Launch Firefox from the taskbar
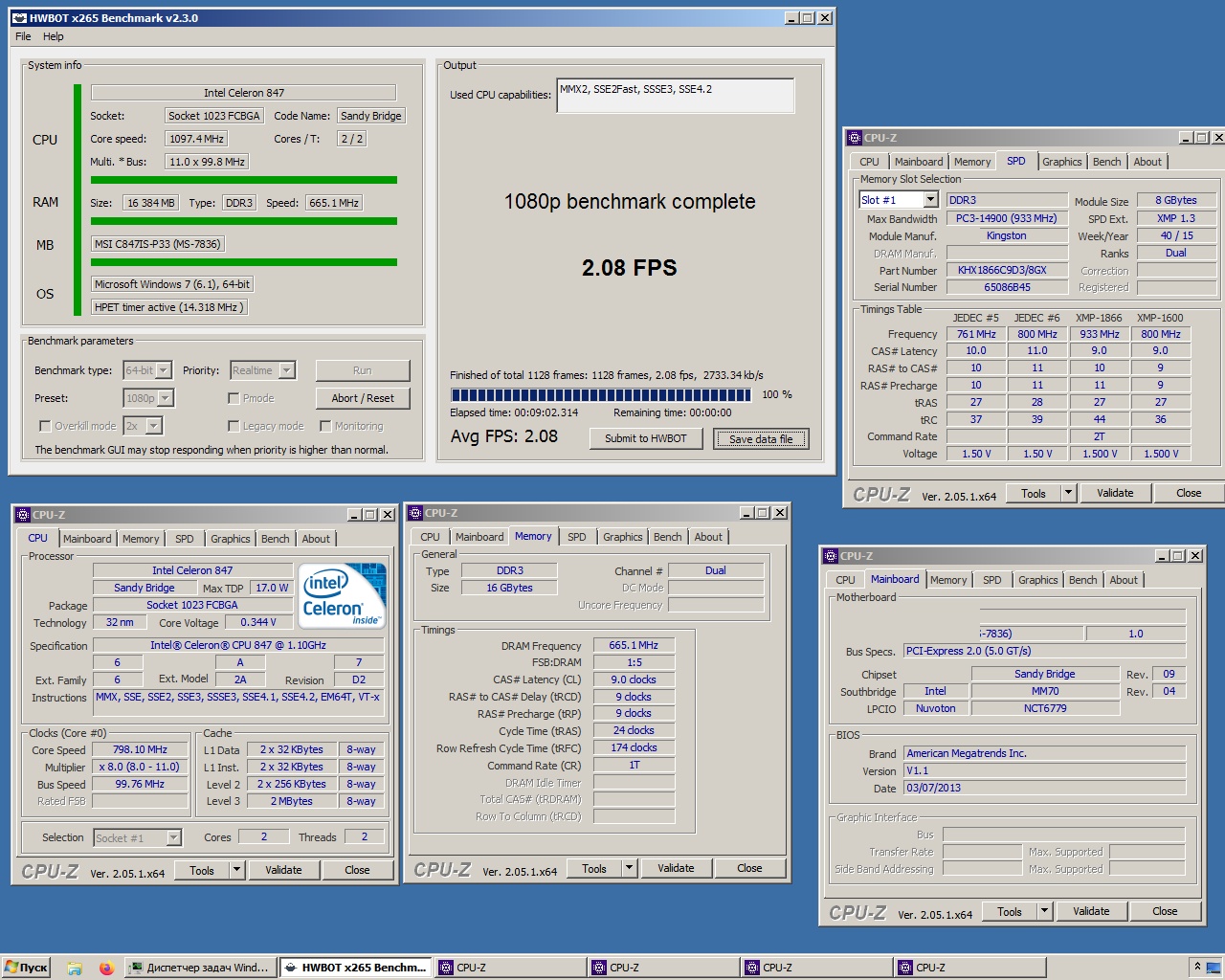 point(106,968)
